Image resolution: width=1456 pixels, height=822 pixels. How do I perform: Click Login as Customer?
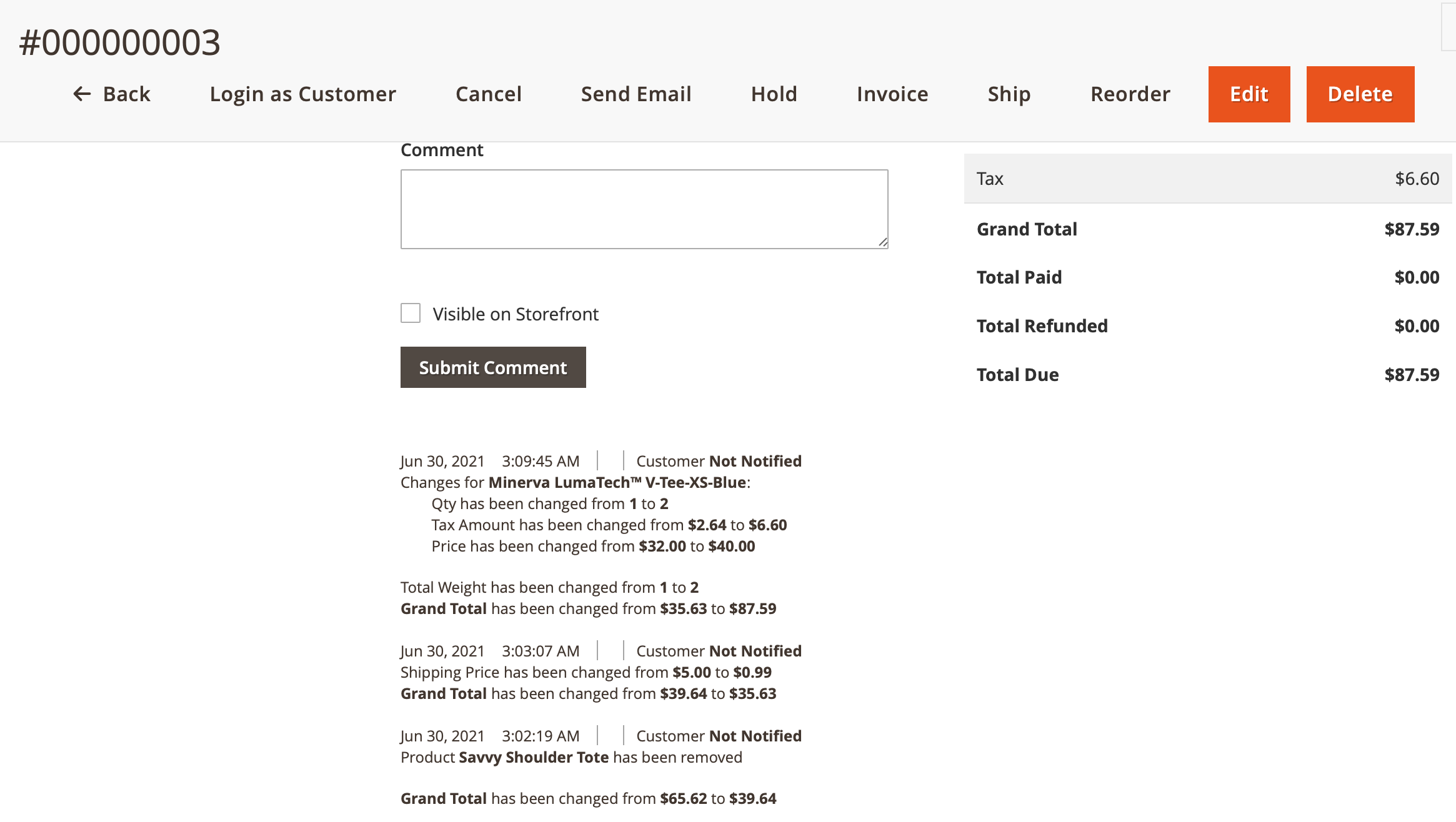(x=303, y=94)
